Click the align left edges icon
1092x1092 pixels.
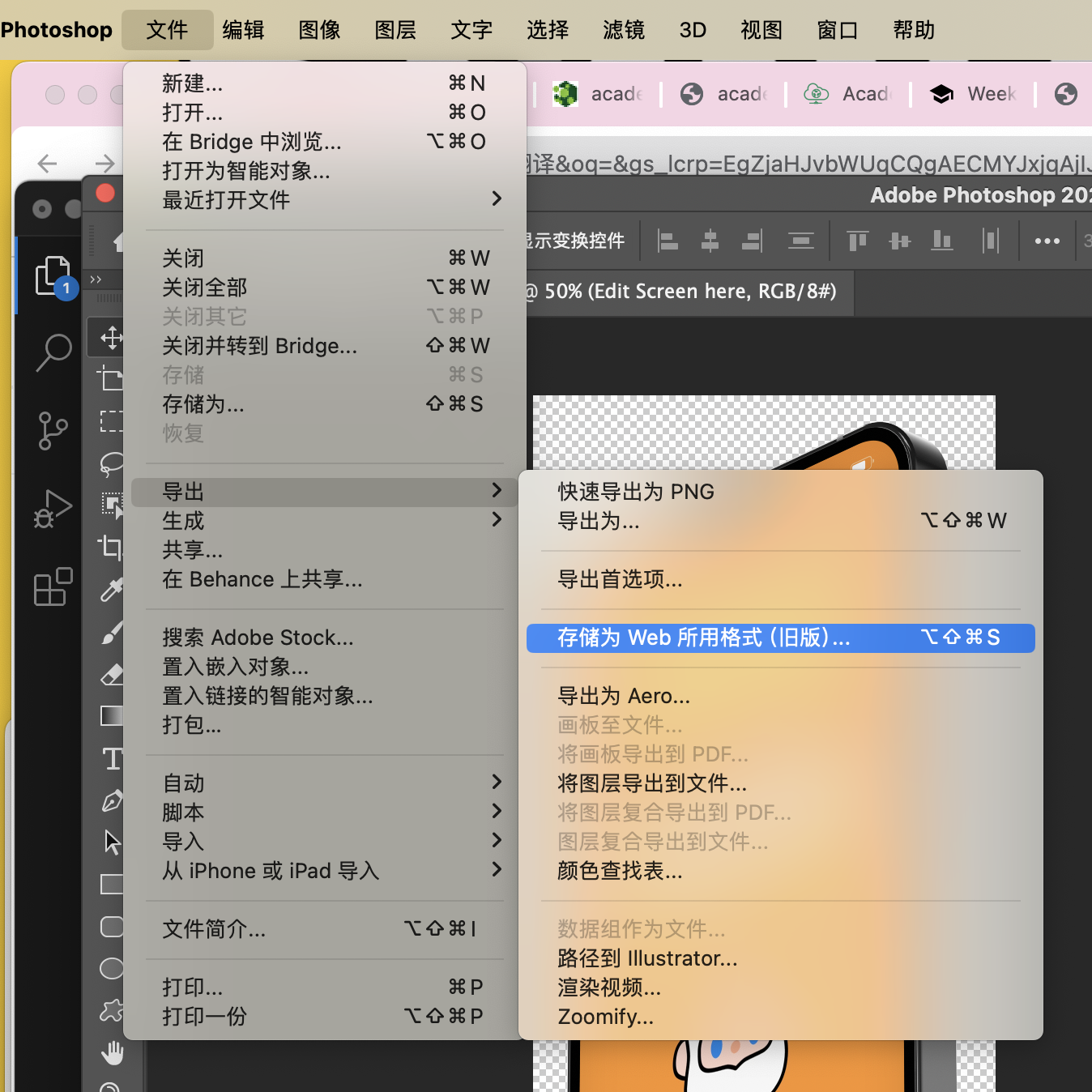click(668, 241)
